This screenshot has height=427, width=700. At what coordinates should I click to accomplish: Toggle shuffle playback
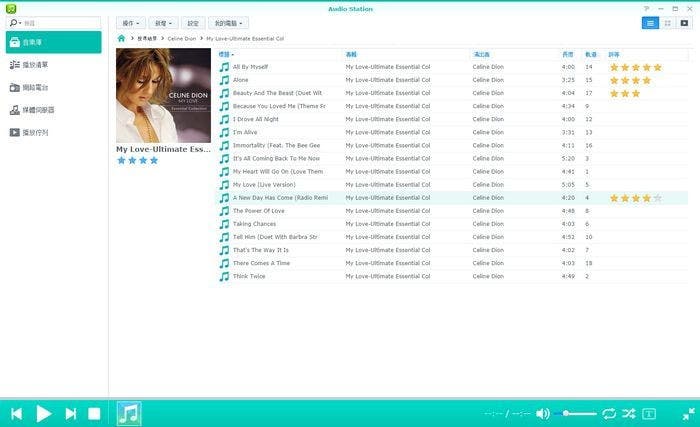(x=628, y=413)
